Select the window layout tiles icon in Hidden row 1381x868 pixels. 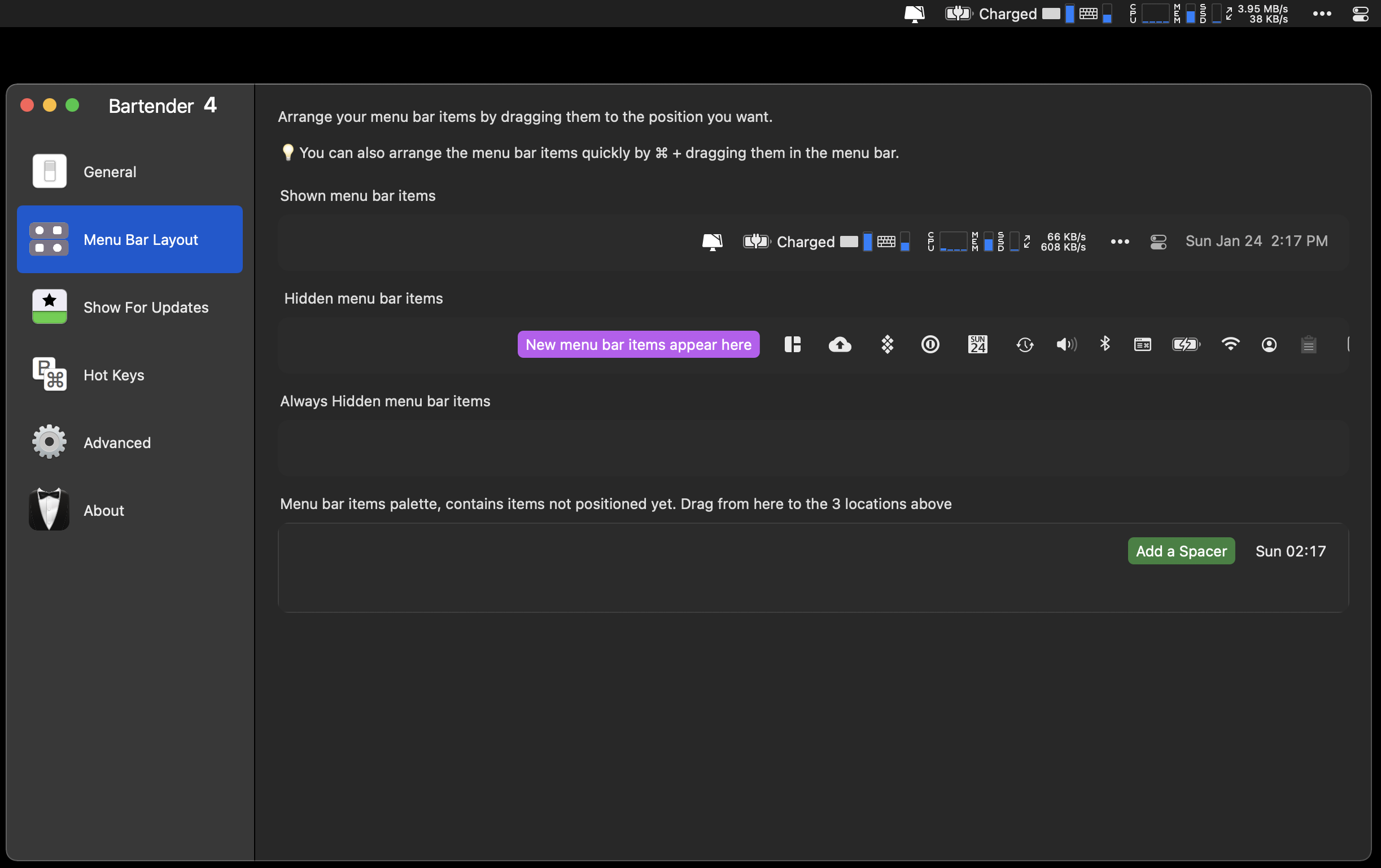tap(793, 345)
